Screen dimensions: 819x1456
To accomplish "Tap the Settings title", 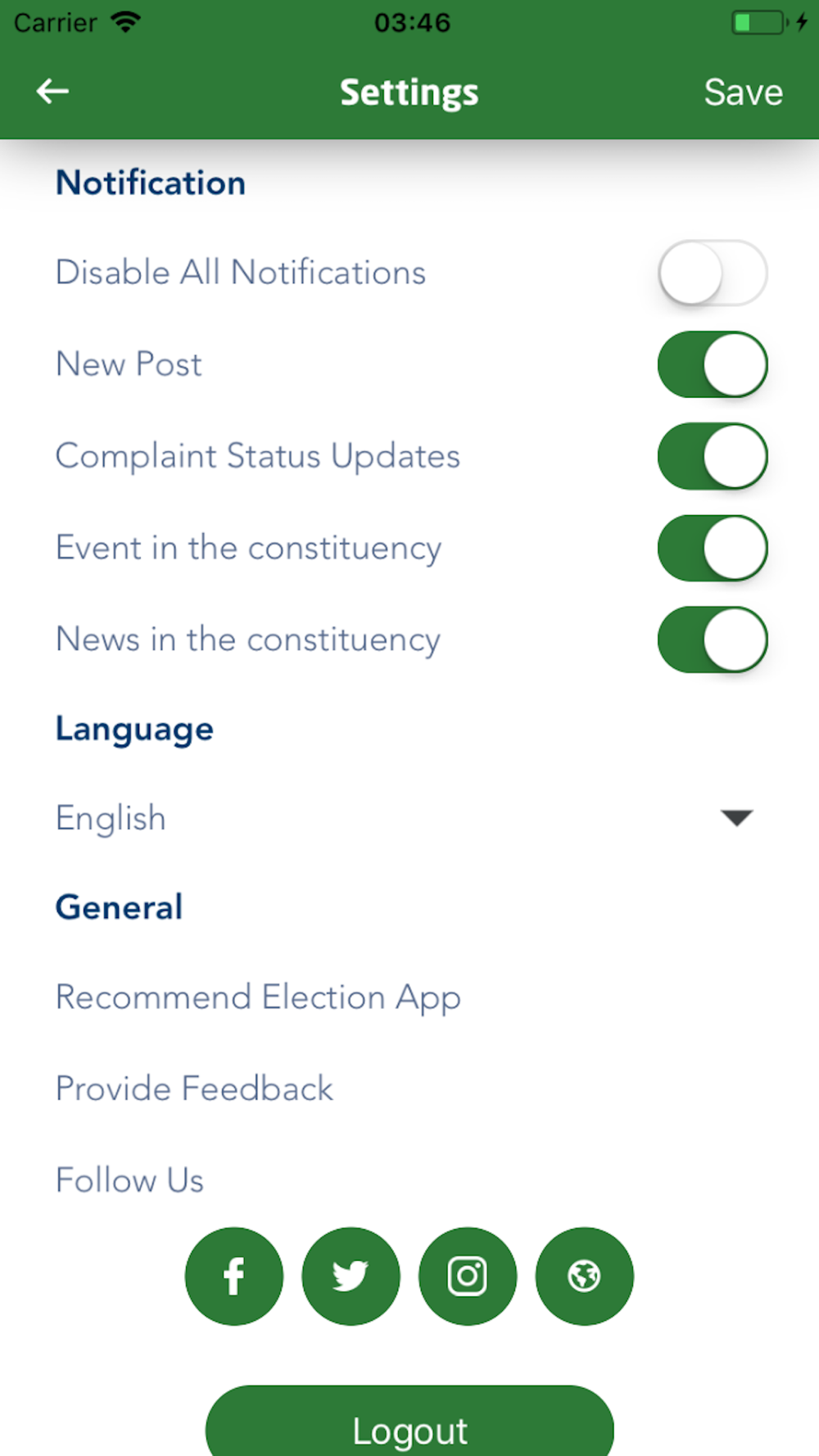I will point(409,93).
